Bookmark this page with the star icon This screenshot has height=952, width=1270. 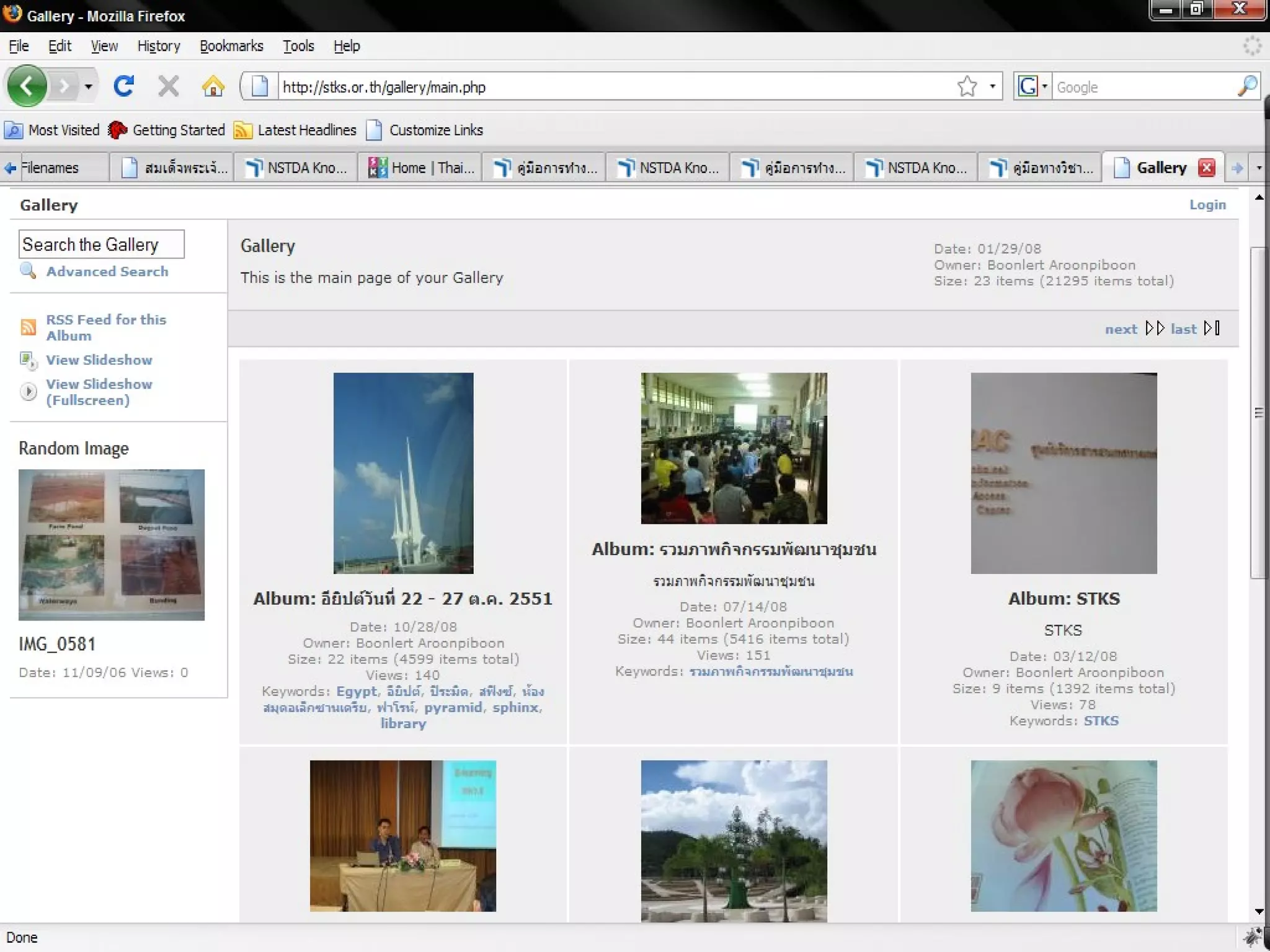967,86
